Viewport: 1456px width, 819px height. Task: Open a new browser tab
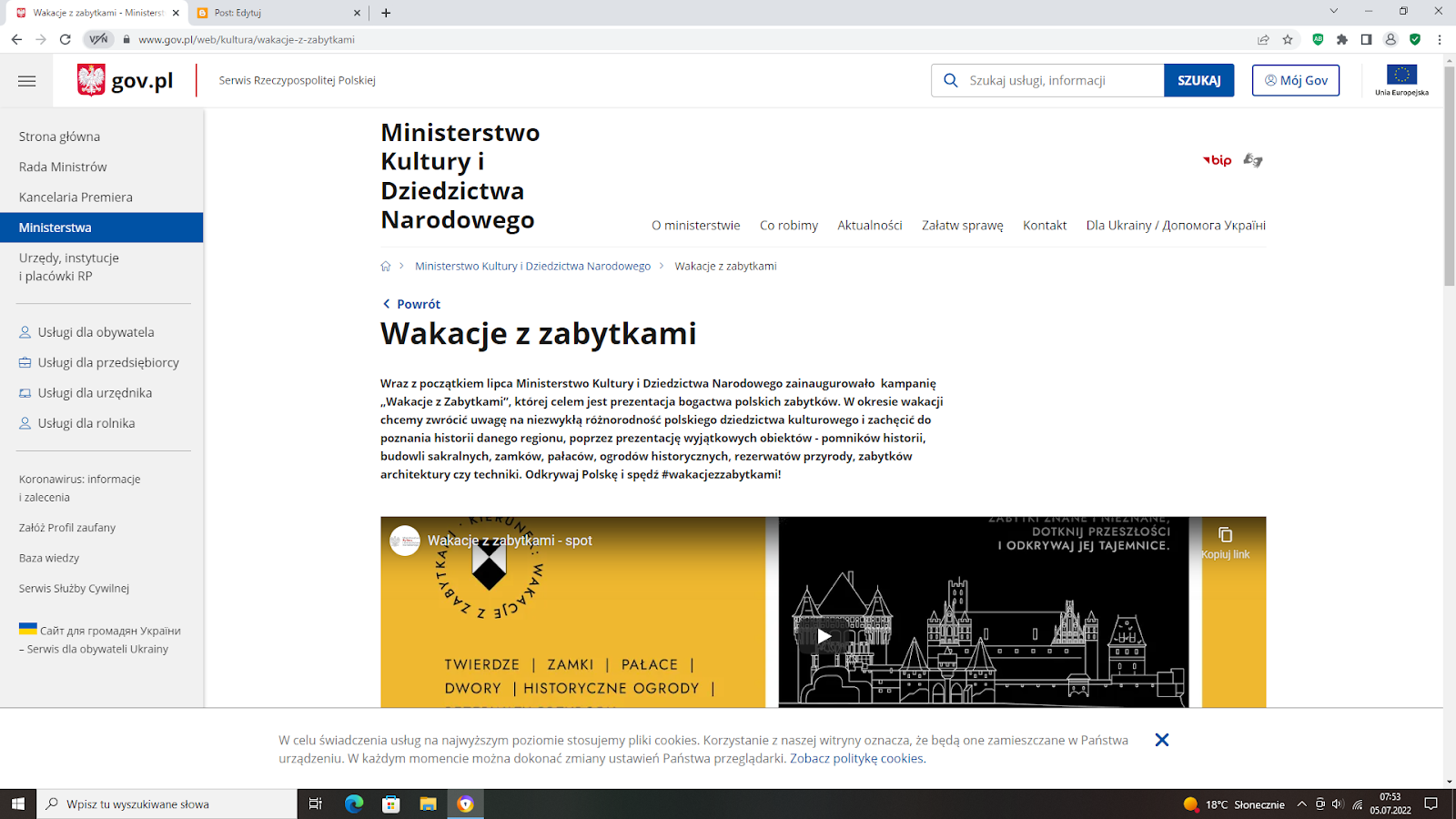[386, 13]
